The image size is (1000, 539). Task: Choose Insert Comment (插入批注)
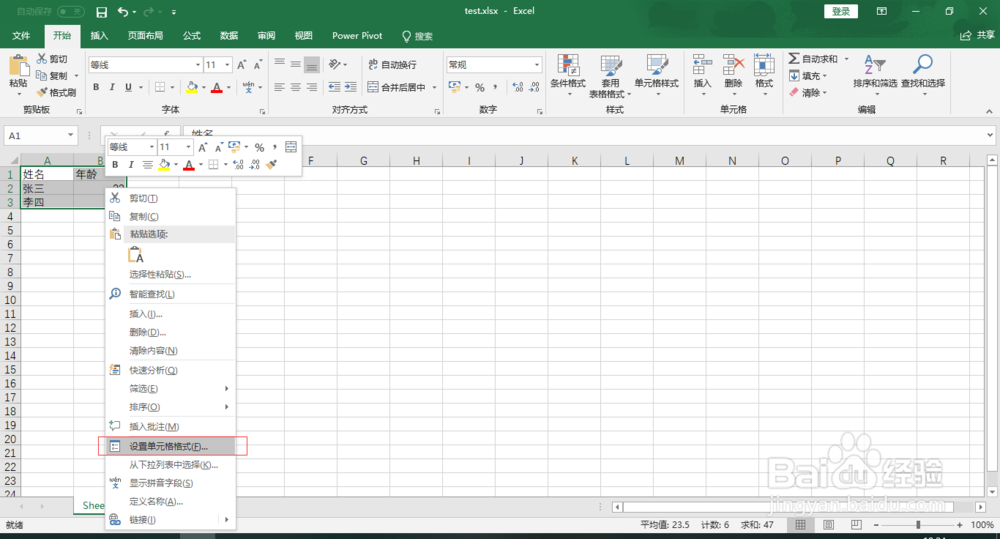tap(170, 426)
